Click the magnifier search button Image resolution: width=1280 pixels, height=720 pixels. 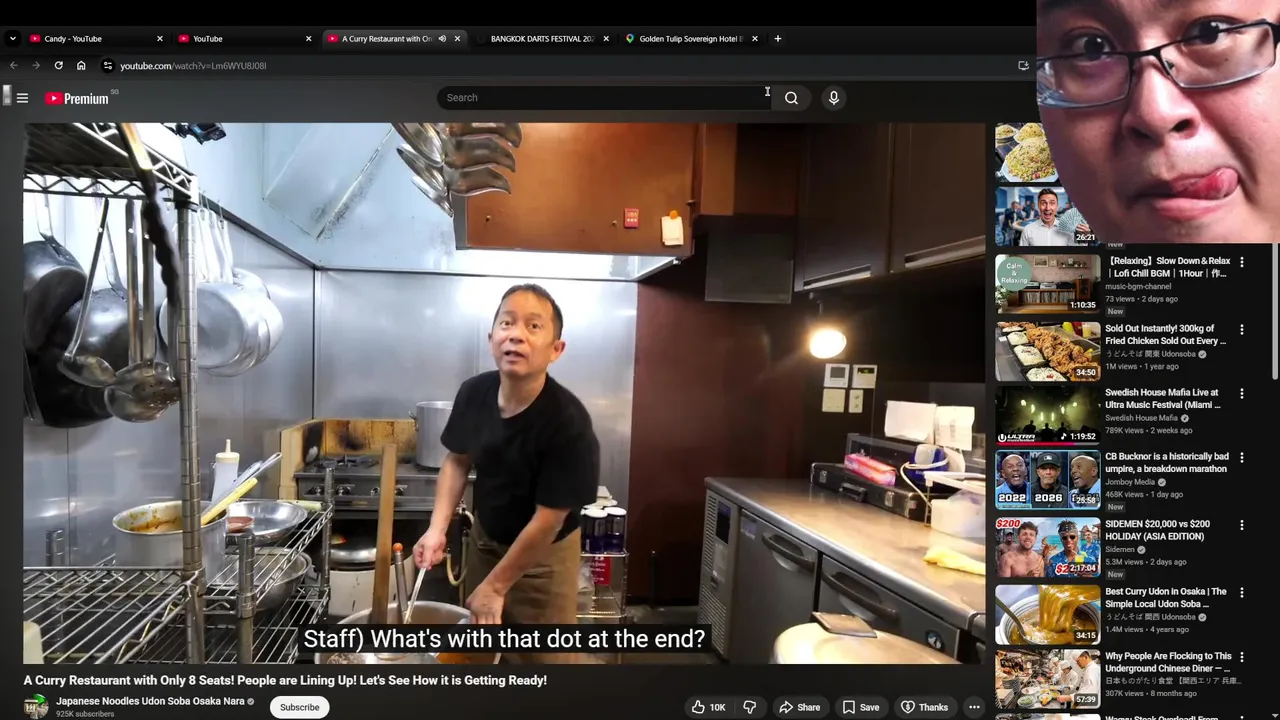[791, 98]
